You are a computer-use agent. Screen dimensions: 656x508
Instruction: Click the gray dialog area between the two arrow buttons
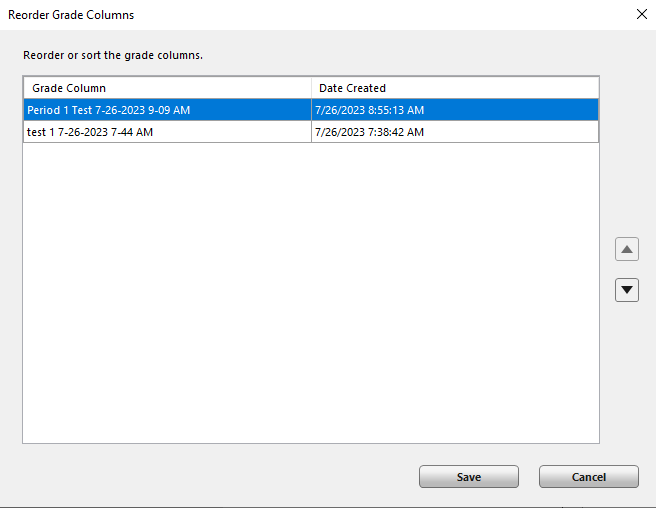click(626, 269)
